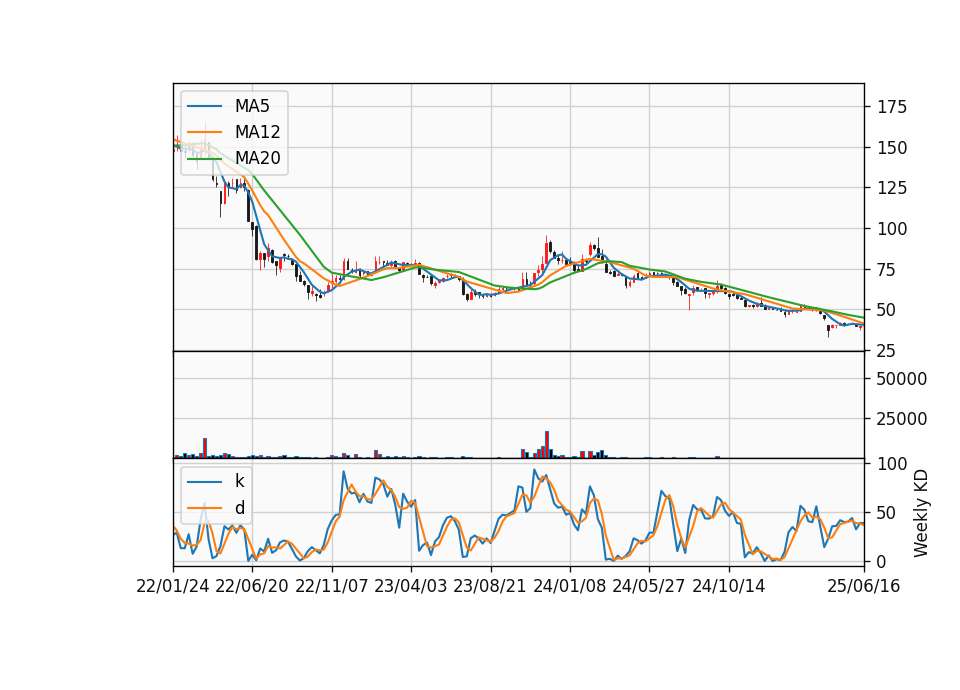
Task: Click the MA12 legend label
Action: (257, 132)
